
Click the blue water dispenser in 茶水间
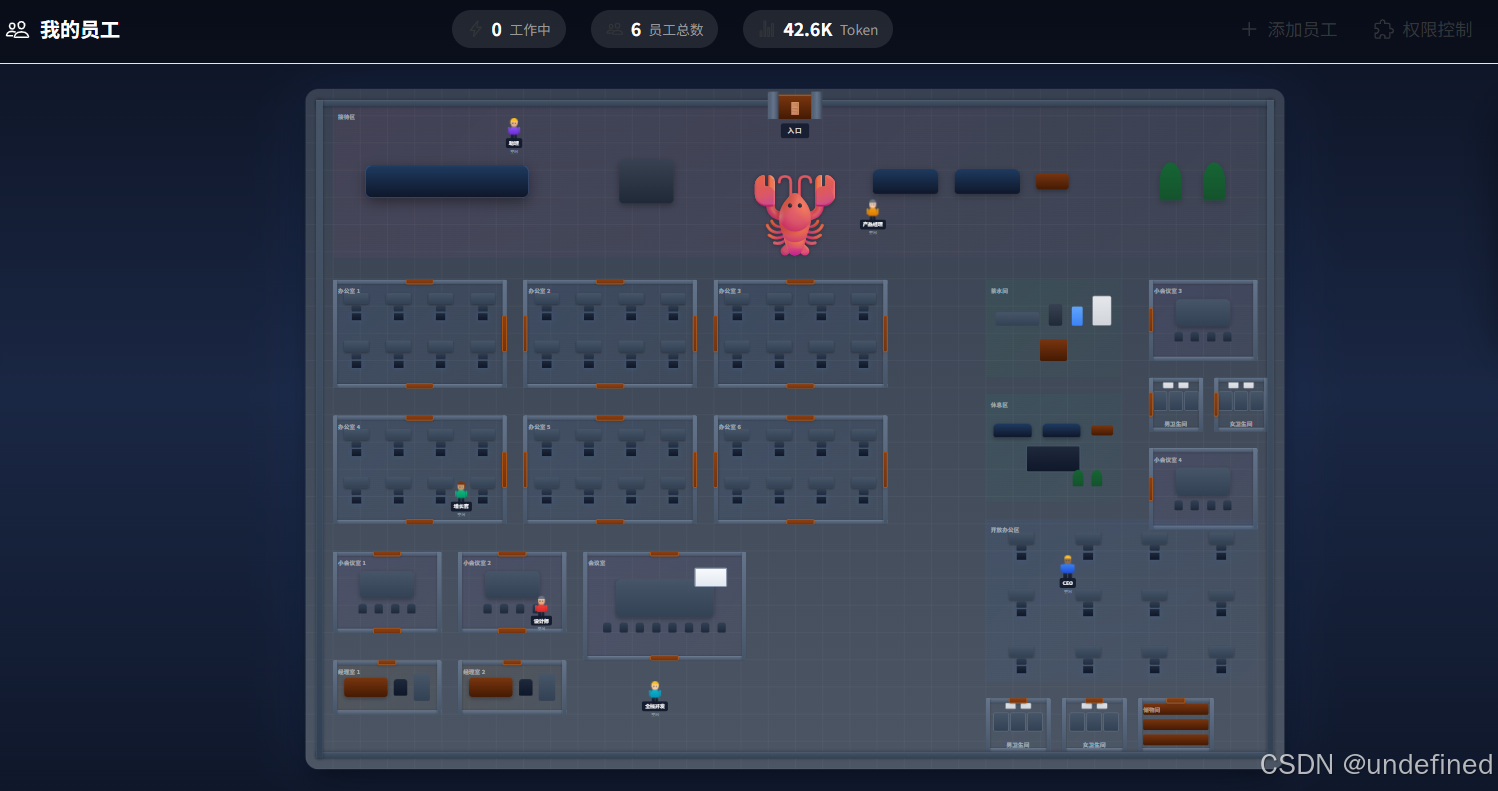click(x=1077, y=316)
